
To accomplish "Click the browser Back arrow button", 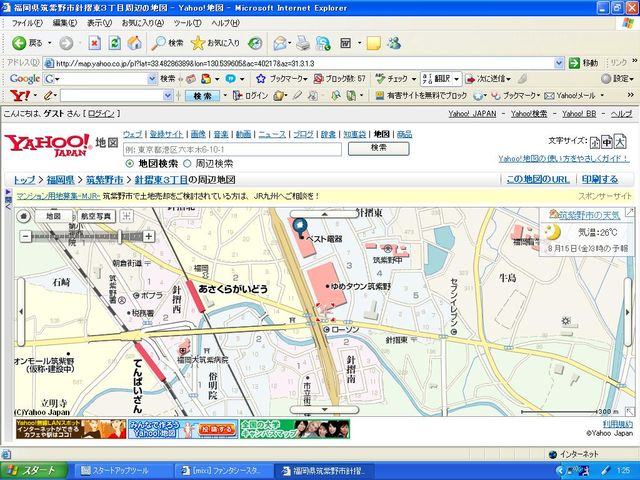I will 19,43.
